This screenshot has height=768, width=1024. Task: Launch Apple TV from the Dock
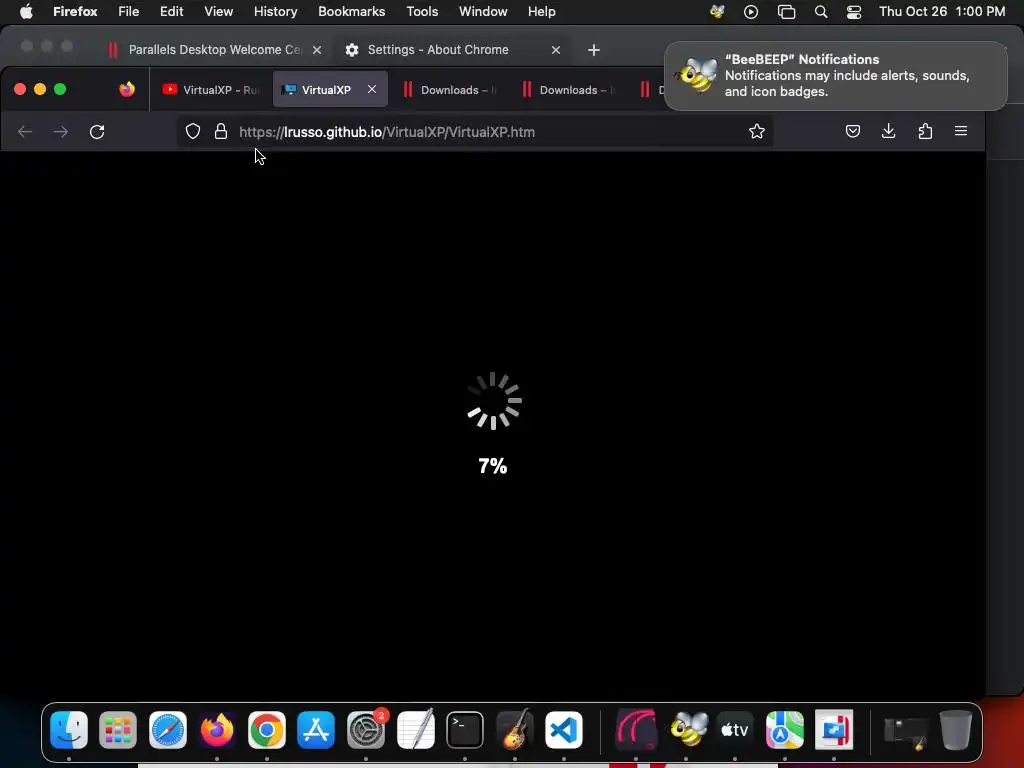(735, 729)
